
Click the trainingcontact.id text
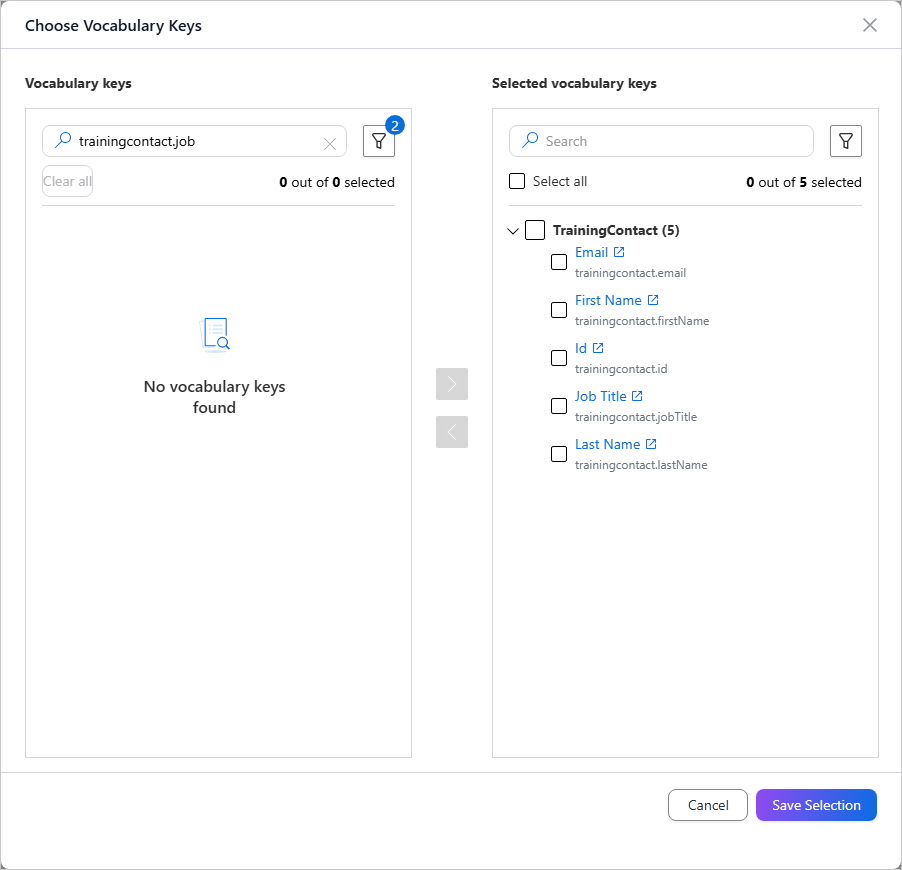click(621, 369)
